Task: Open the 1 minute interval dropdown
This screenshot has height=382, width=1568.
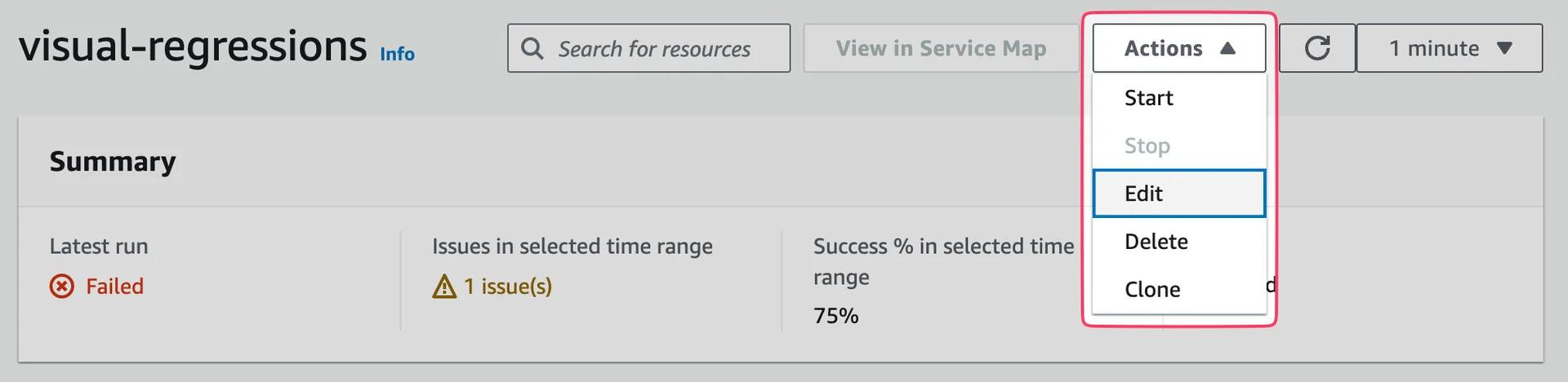Action: [1450, 48]
